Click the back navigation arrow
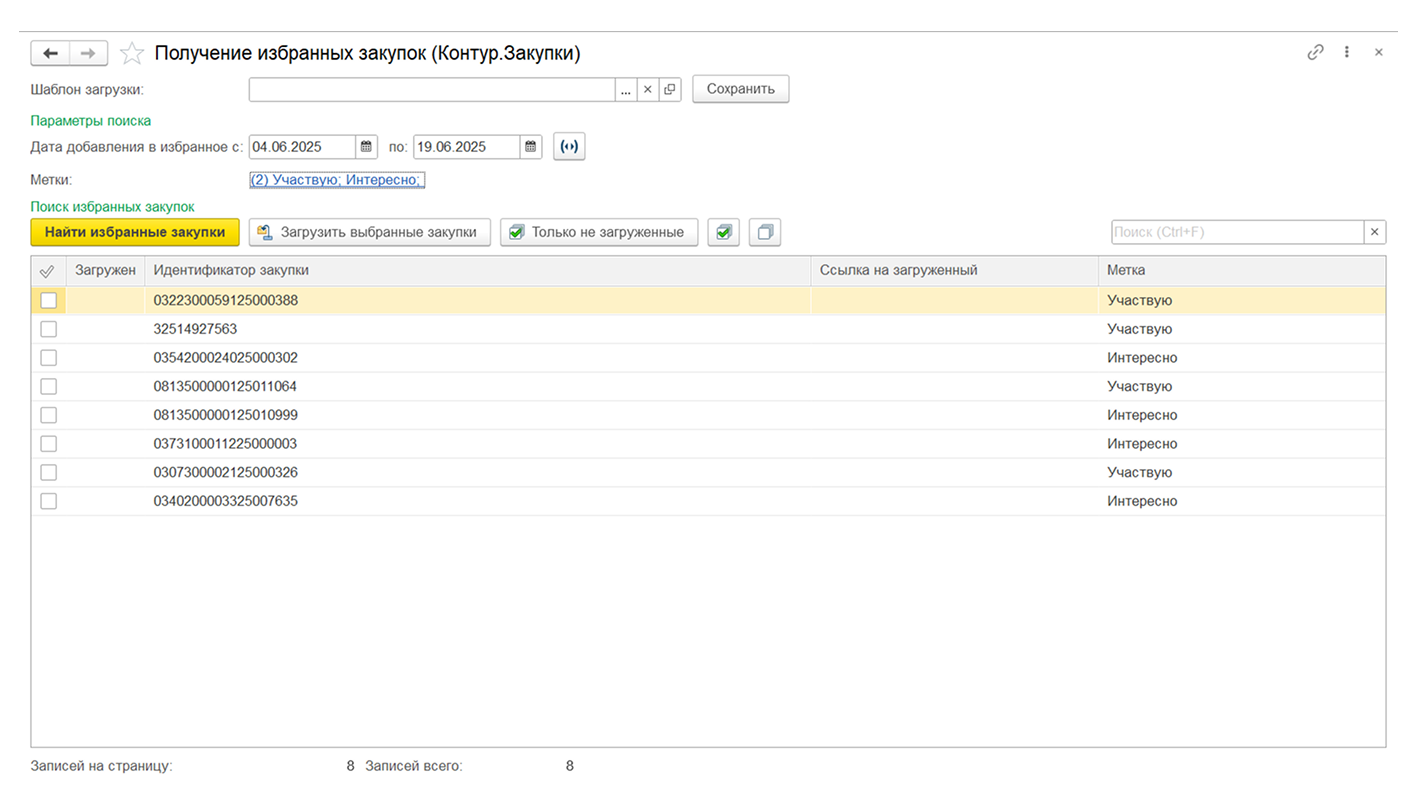1418x810 pixels. point(51,53)
